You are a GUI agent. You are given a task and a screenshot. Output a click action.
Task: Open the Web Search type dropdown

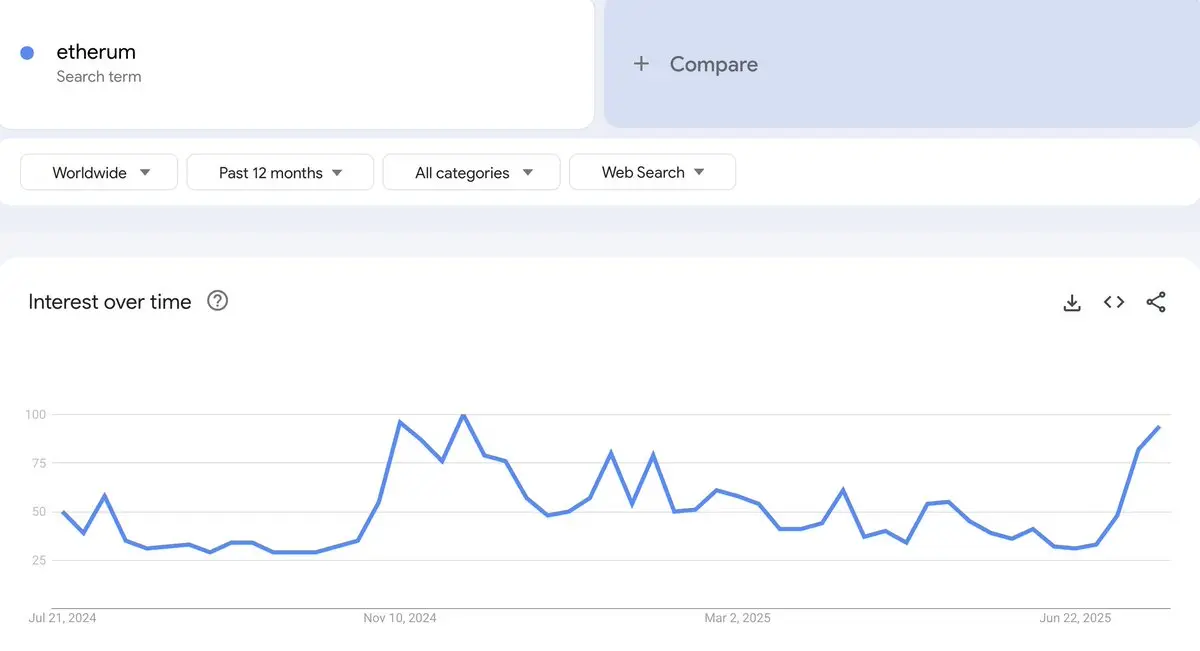(x=652, y=172)
